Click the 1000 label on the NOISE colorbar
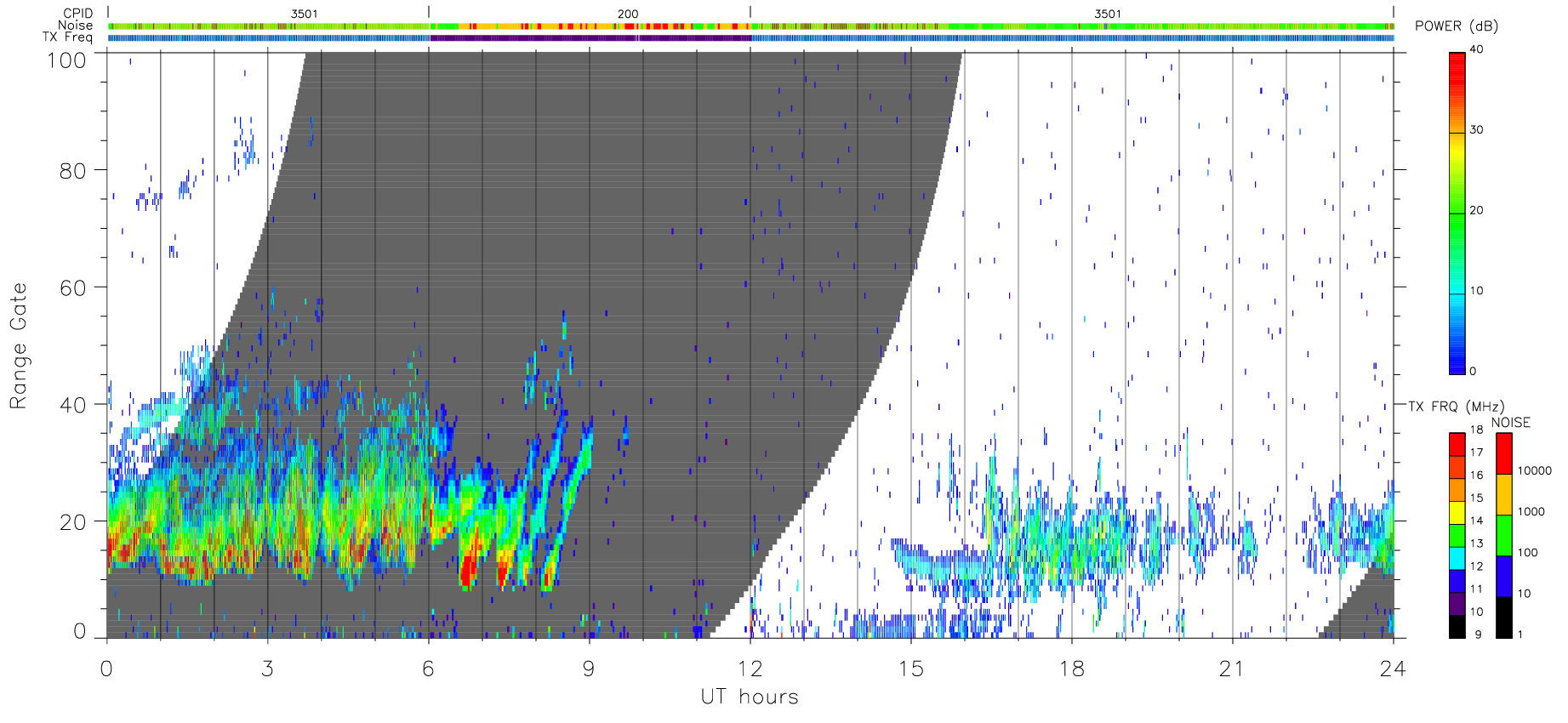 1531,512
